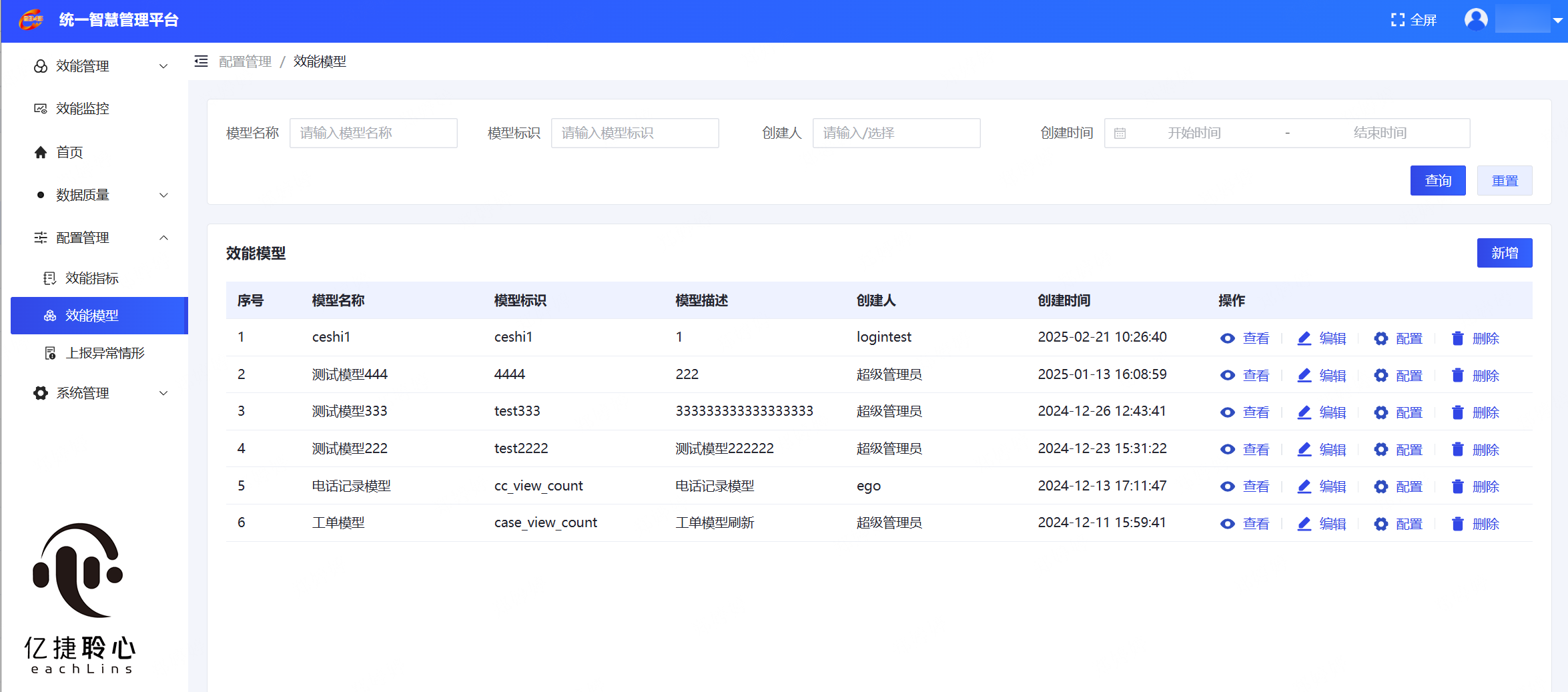Click the 系统管理 gear icon

coord(41,393)
